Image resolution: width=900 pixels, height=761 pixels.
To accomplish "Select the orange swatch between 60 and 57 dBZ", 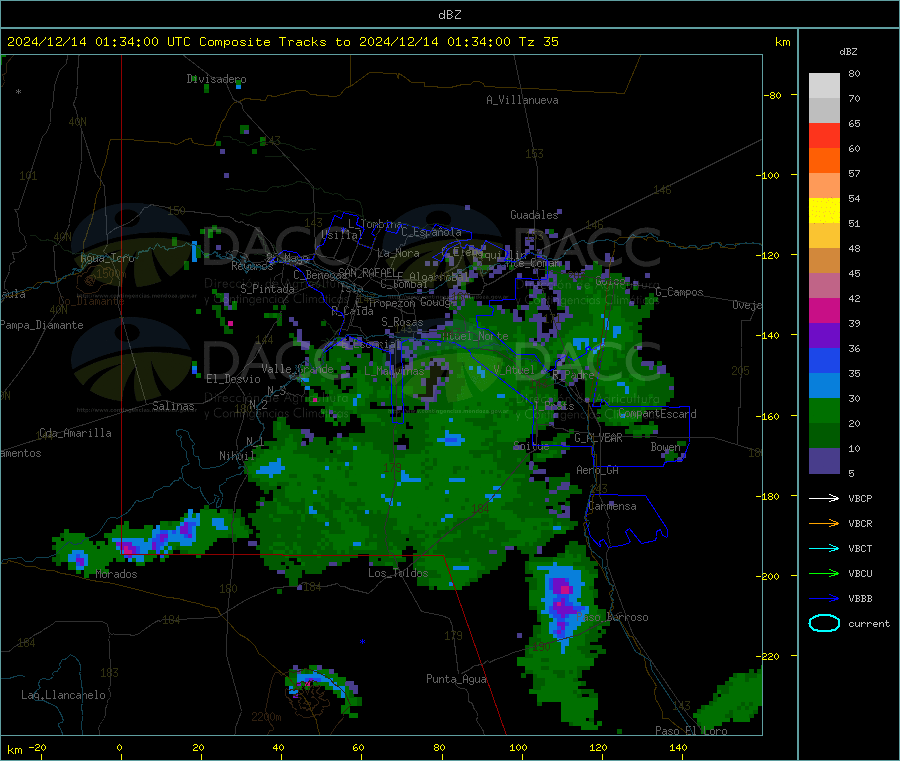I will point(824,161).
